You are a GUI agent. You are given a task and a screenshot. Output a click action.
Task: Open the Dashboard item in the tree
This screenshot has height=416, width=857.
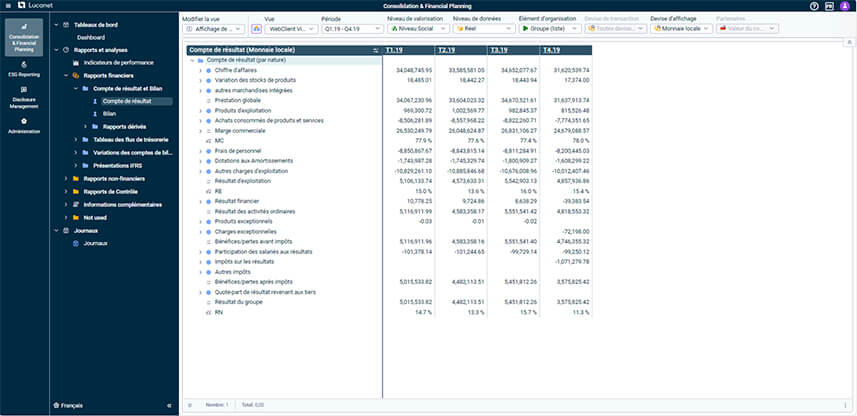(x=91, y=38)
